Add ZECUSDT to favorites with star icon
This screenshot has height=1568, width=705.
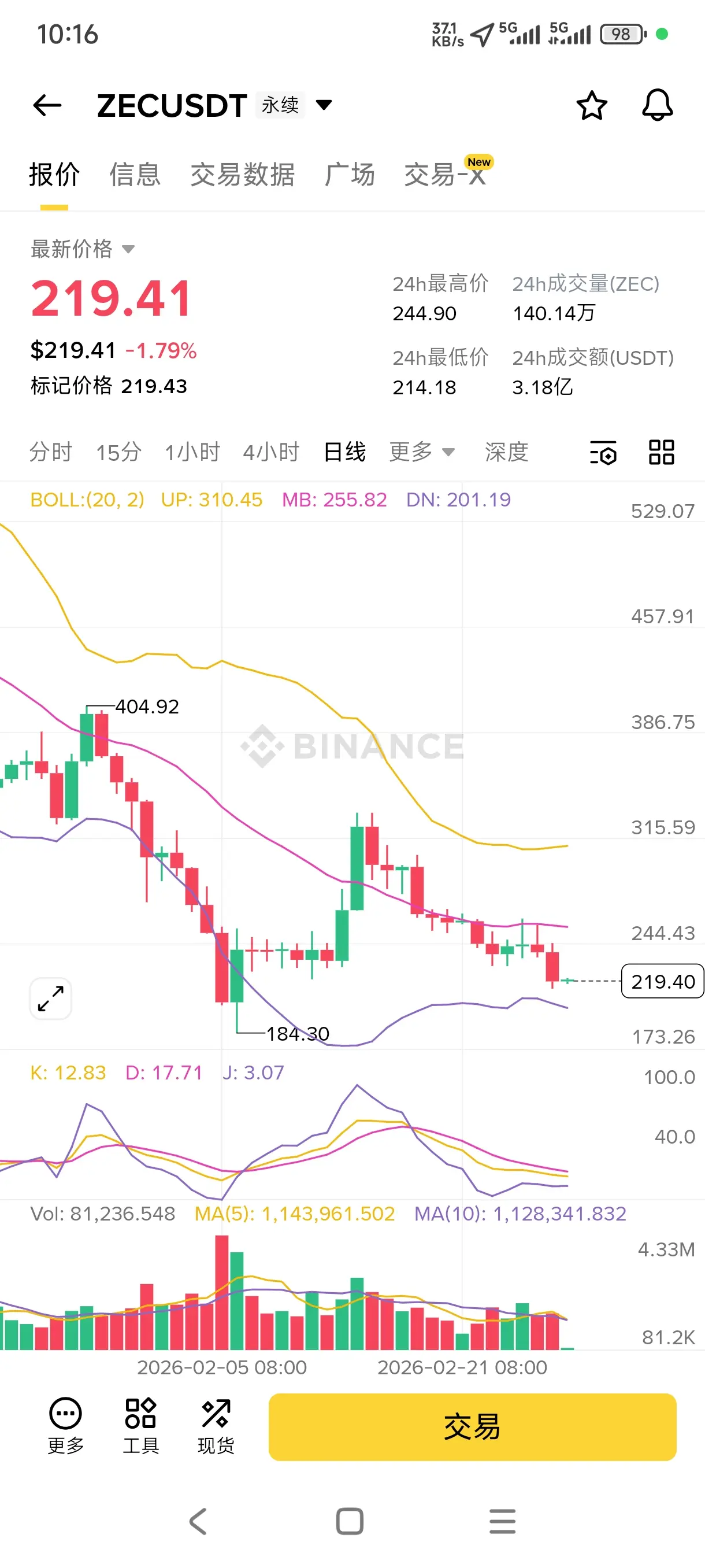pyautogui.click(x=591, y=105)
